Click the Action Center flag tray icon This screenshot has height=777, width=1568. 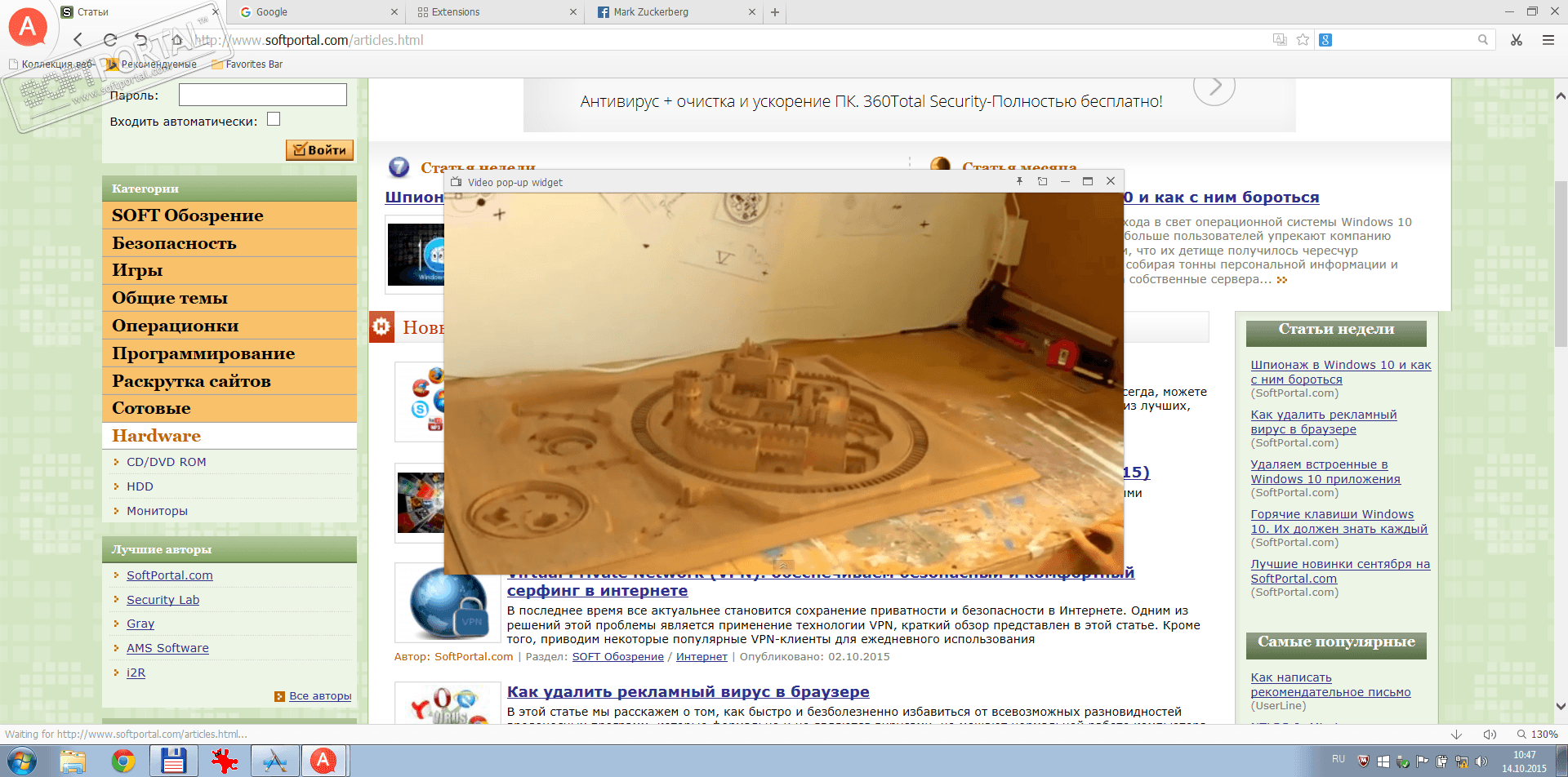(1423, 761)
